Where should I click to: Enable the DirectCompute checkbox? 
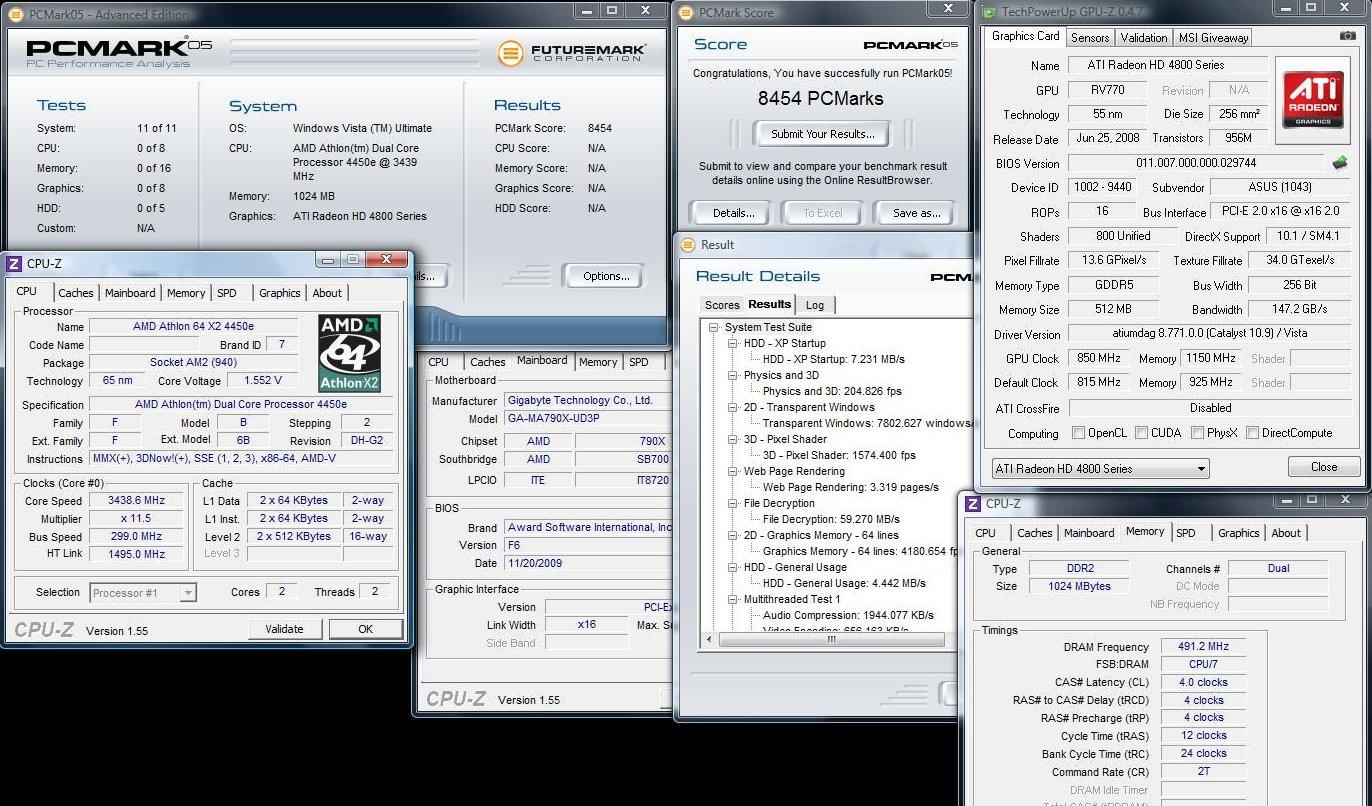[1250, 433]
